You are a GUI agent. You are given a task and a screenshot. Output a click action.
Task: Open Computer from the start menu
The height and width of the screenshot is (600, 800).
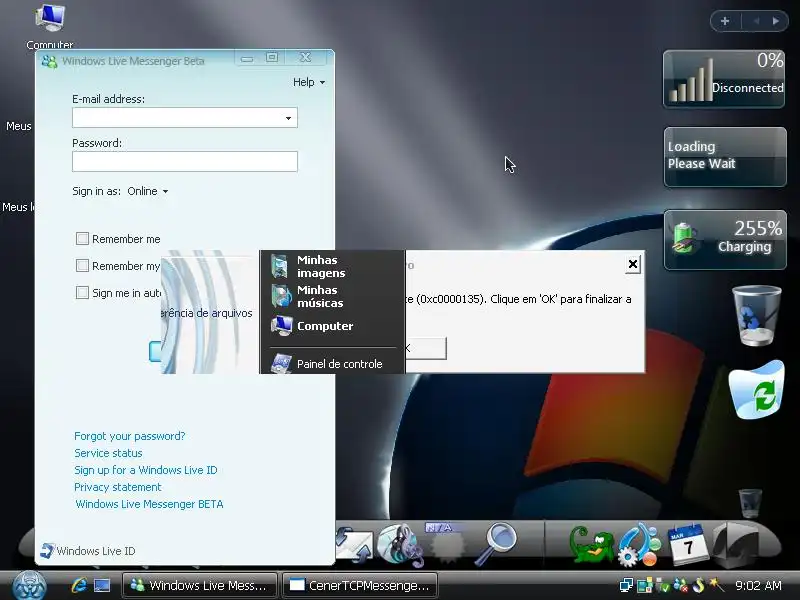click(x=312, y=326)
